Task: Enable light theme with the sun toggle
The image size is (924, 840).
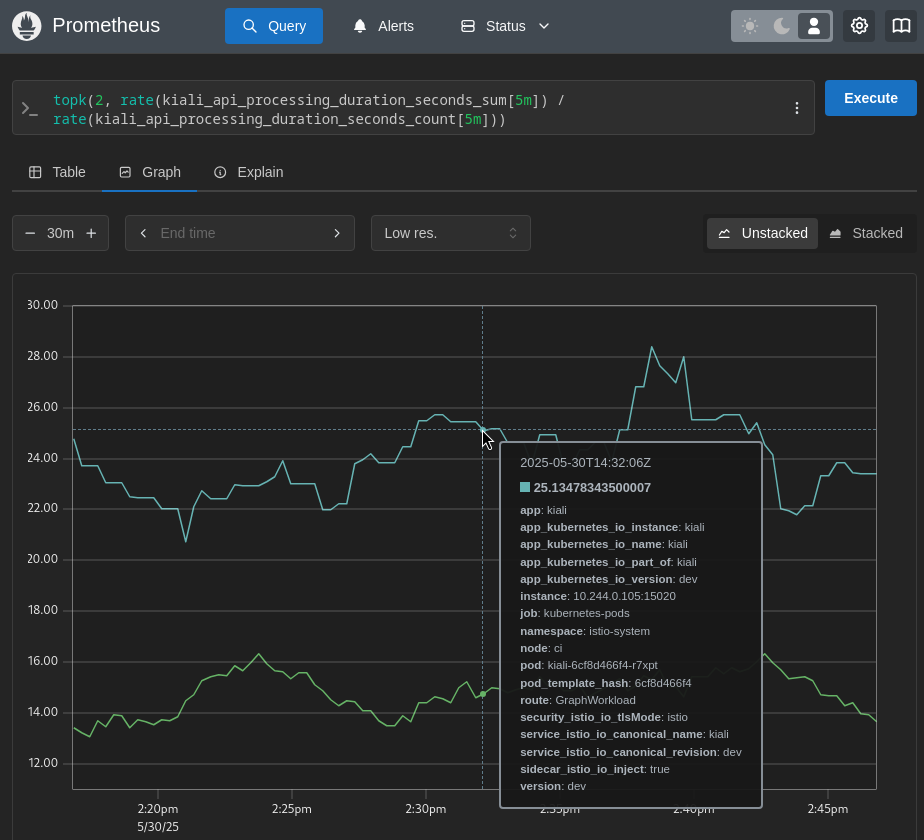Action: click(749, 25)
